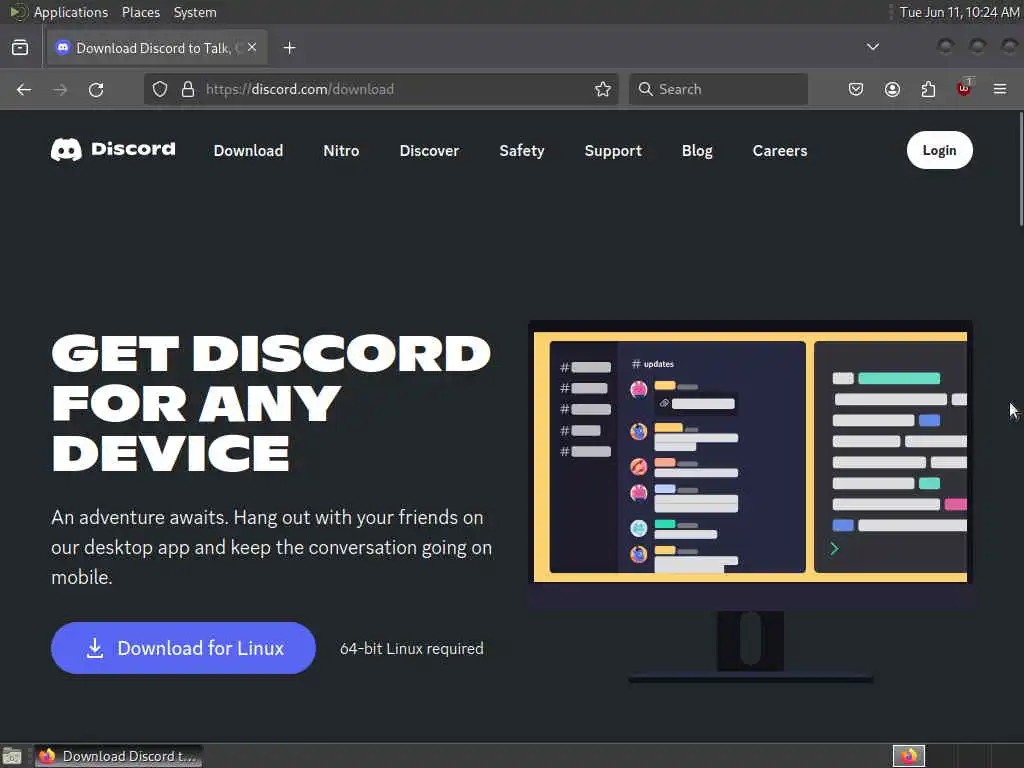1024x768 pixels.
Task: Select the Download Discord browser tab
Action: (x=157, y=48)
